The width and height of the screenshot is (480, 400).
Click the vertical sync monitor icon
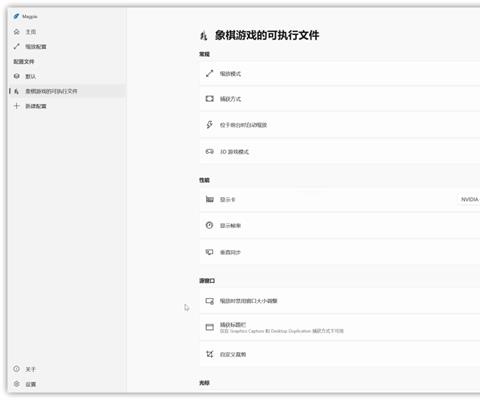(209, 252)
